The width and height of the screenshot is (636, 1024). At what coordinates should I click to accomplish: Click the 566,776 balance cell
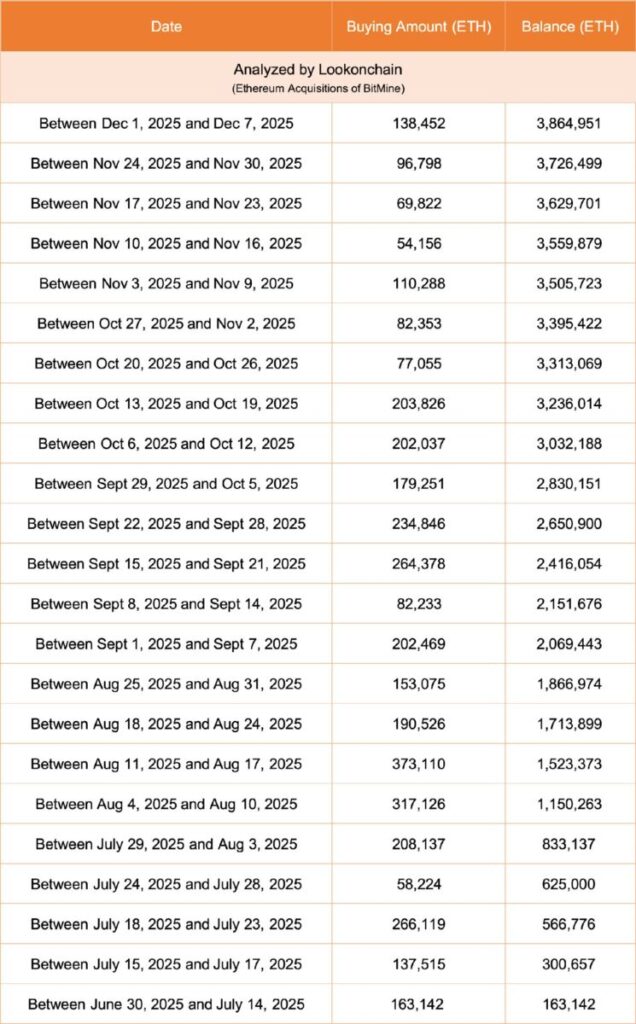point(569,924)
